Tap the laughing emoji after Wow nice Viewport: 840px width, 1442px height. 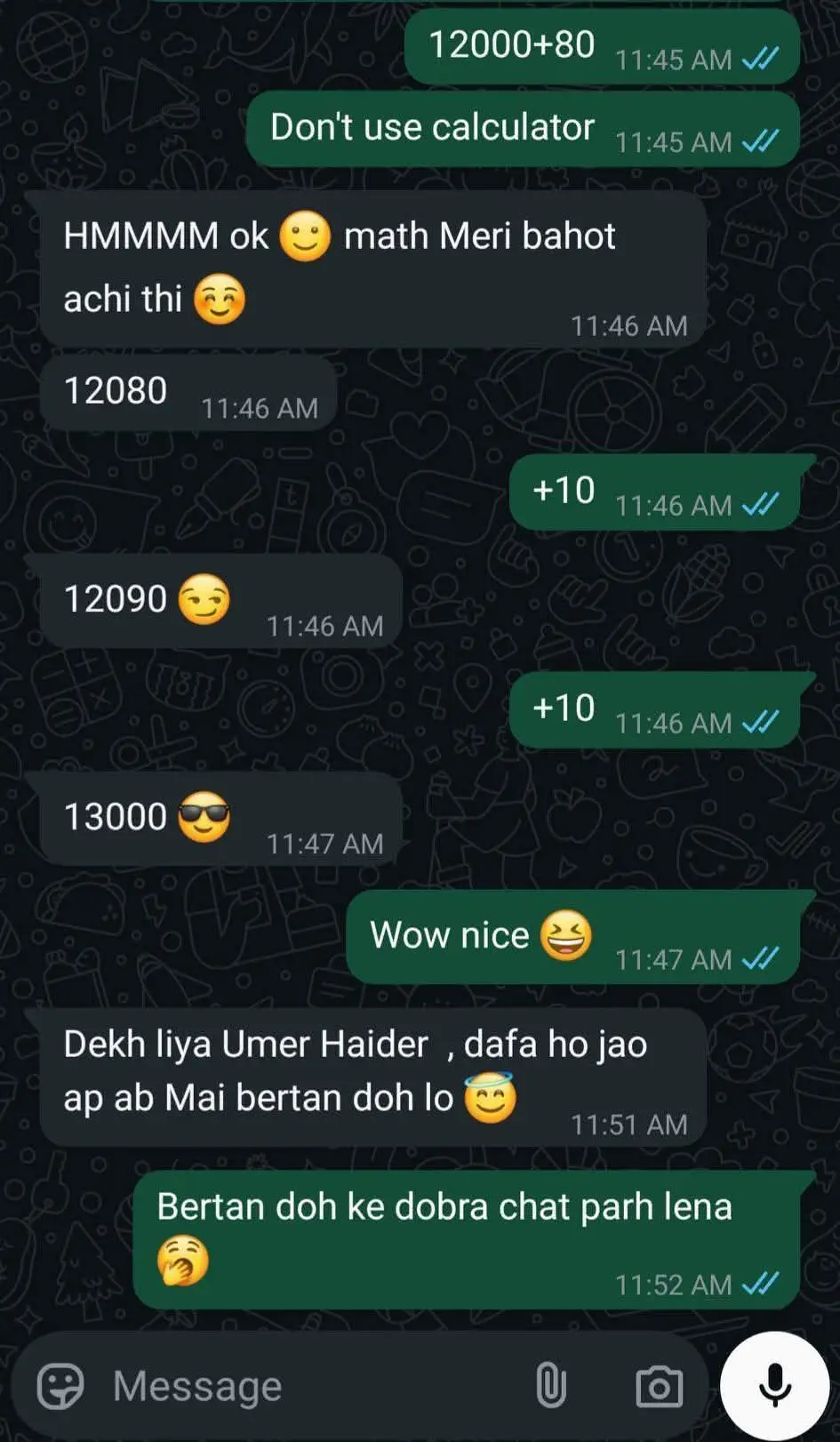pyautogui.click(x=566, y=935)
